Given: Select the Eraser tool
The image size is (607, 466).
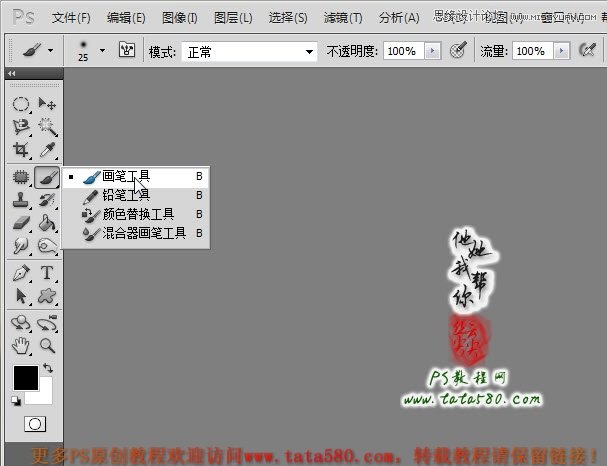Looking at the screenshot, I should coord(21,223).
